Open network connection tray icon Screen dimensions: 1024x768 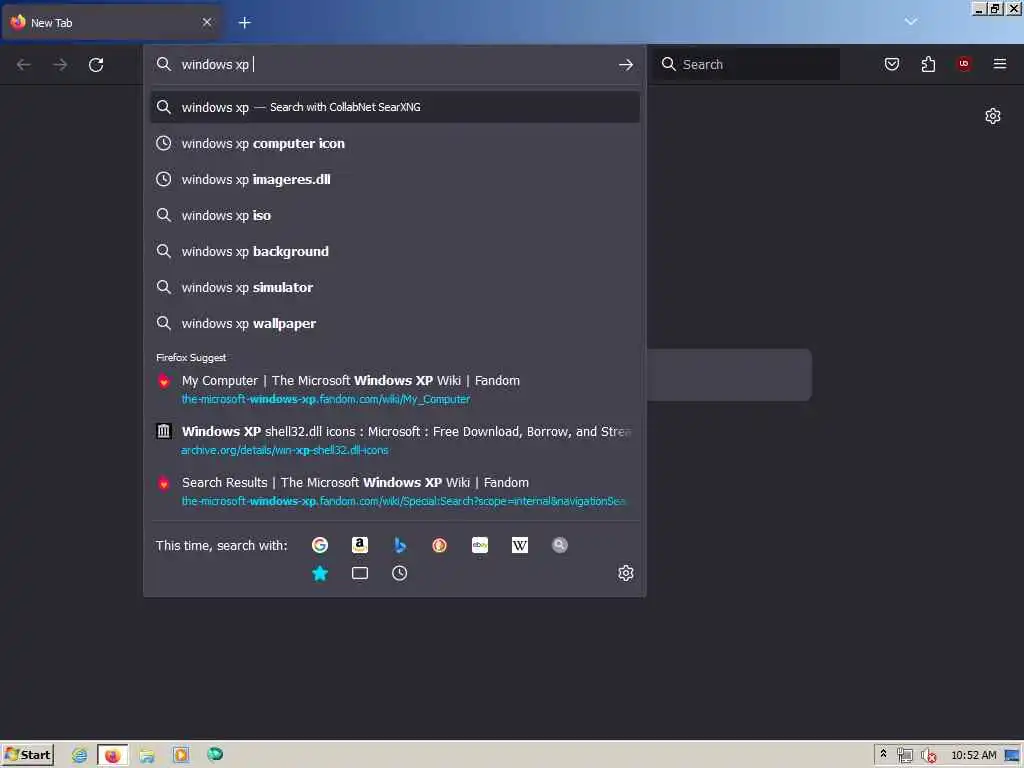(904, 756)
